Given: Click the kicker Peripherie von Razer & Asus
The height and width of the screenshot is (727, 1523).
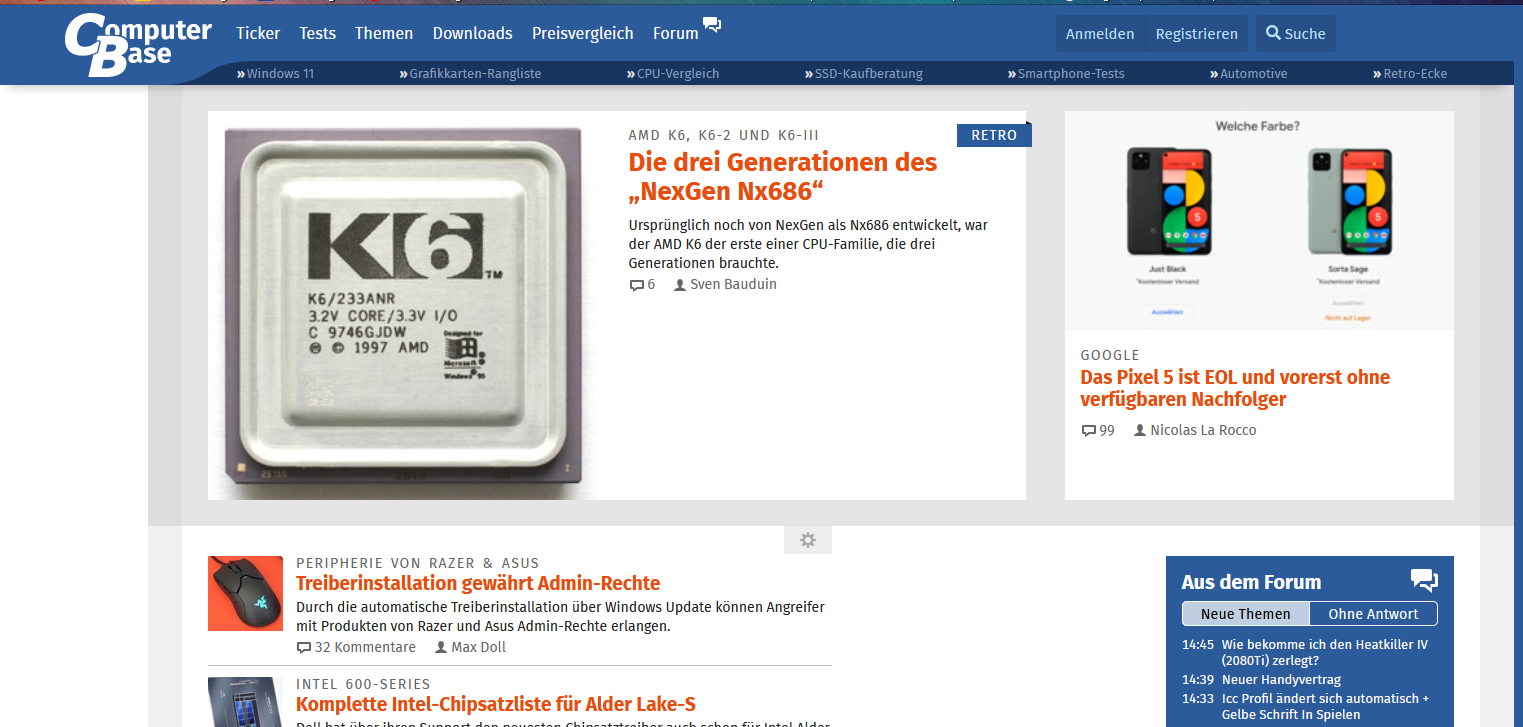Looking at the screenshot, I should pyautogui.click(x=418, y=563).
